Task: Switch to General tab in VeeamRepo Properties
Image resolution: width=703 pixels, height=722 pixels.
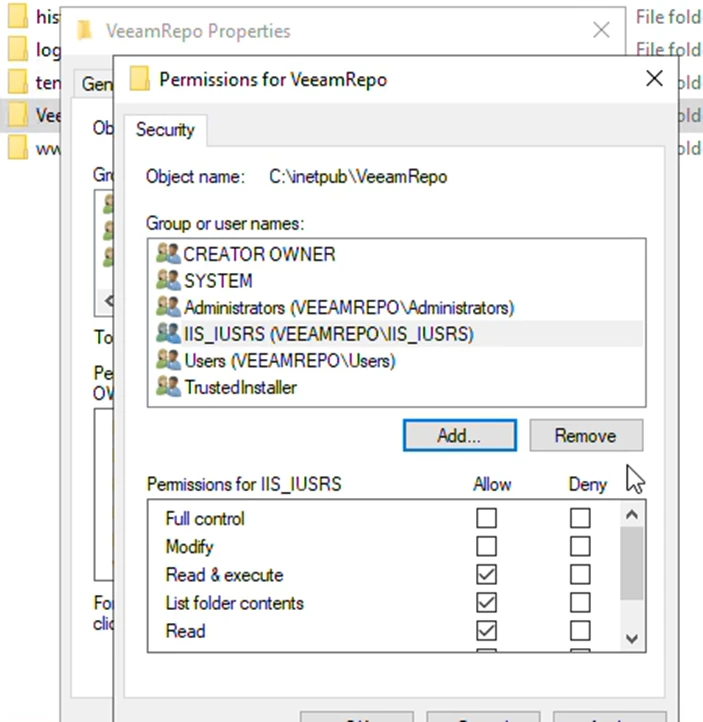Action: coord(95,84)
